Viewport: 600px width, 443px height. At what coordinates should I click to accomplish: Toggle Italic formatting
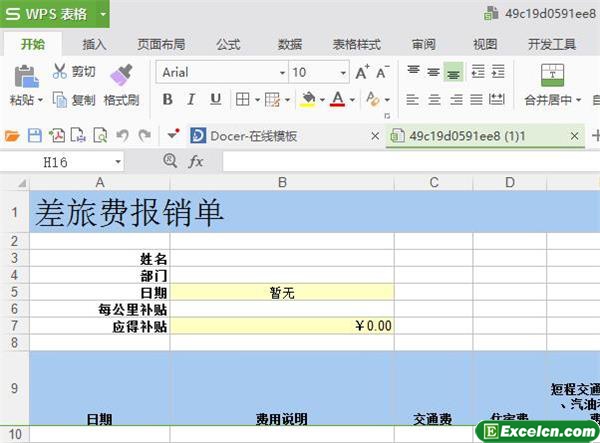click(191, 99)
